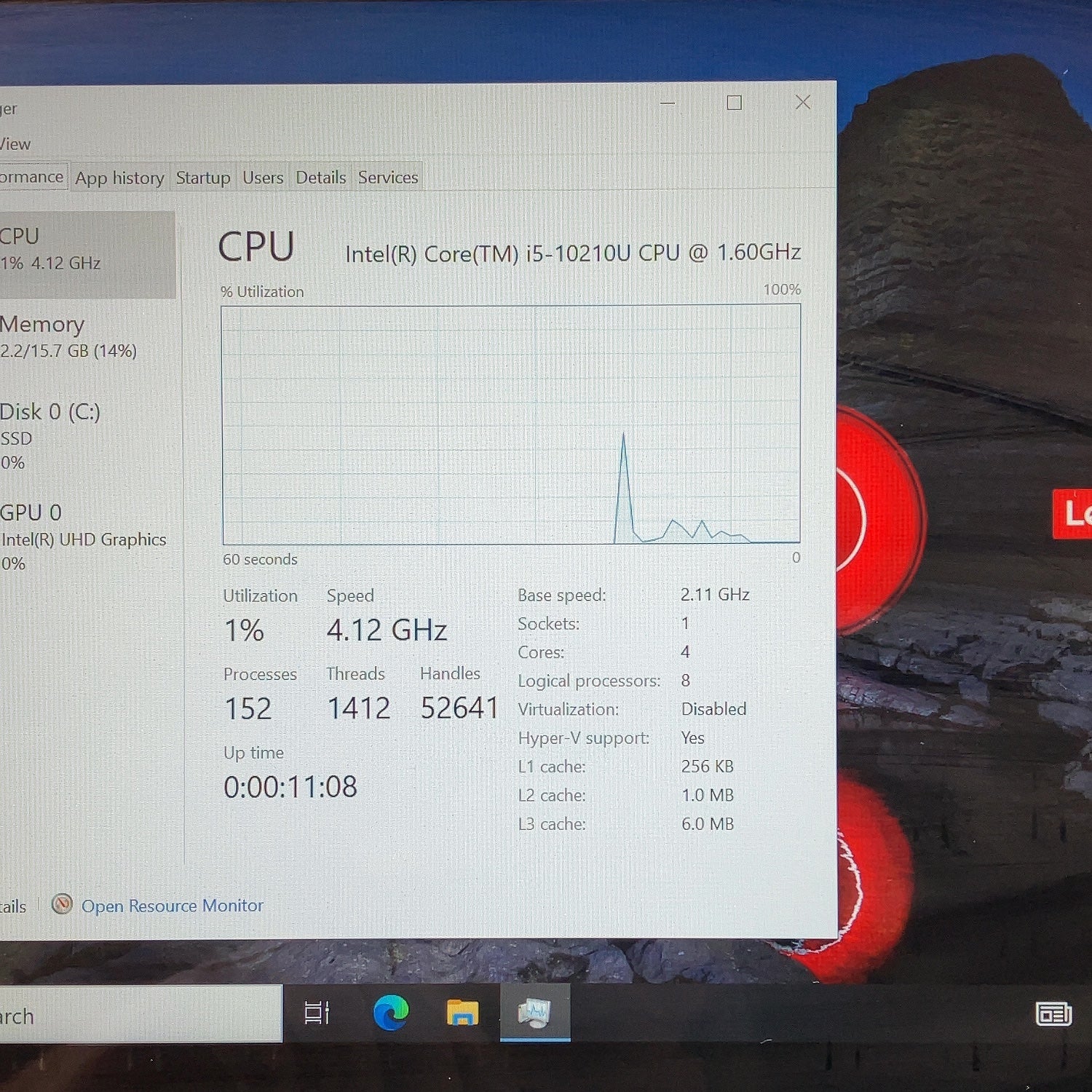Image resolution: width=1092 pixels, height=1092 pixels.
Task: Open the Services tab
Action: coord(388,178)
